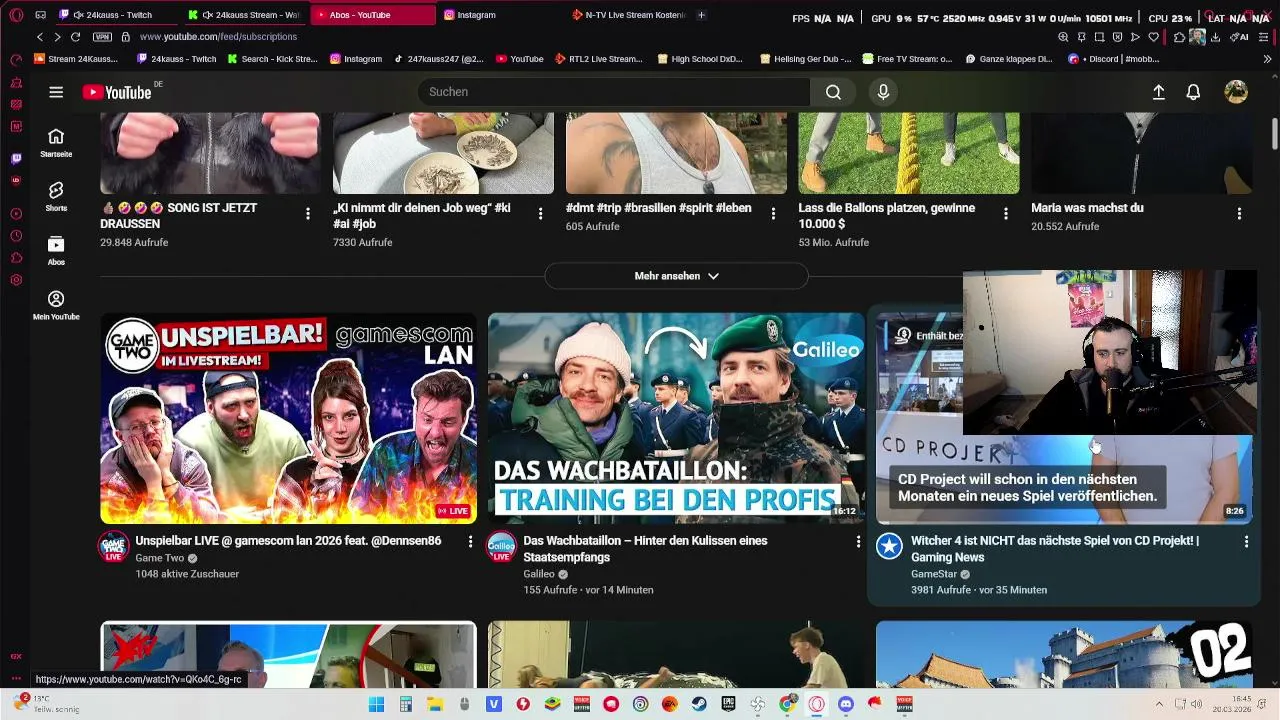Screen dimensions: 1280x720
Task: Open the Windows Start menu
Action: tap(376, 704)
